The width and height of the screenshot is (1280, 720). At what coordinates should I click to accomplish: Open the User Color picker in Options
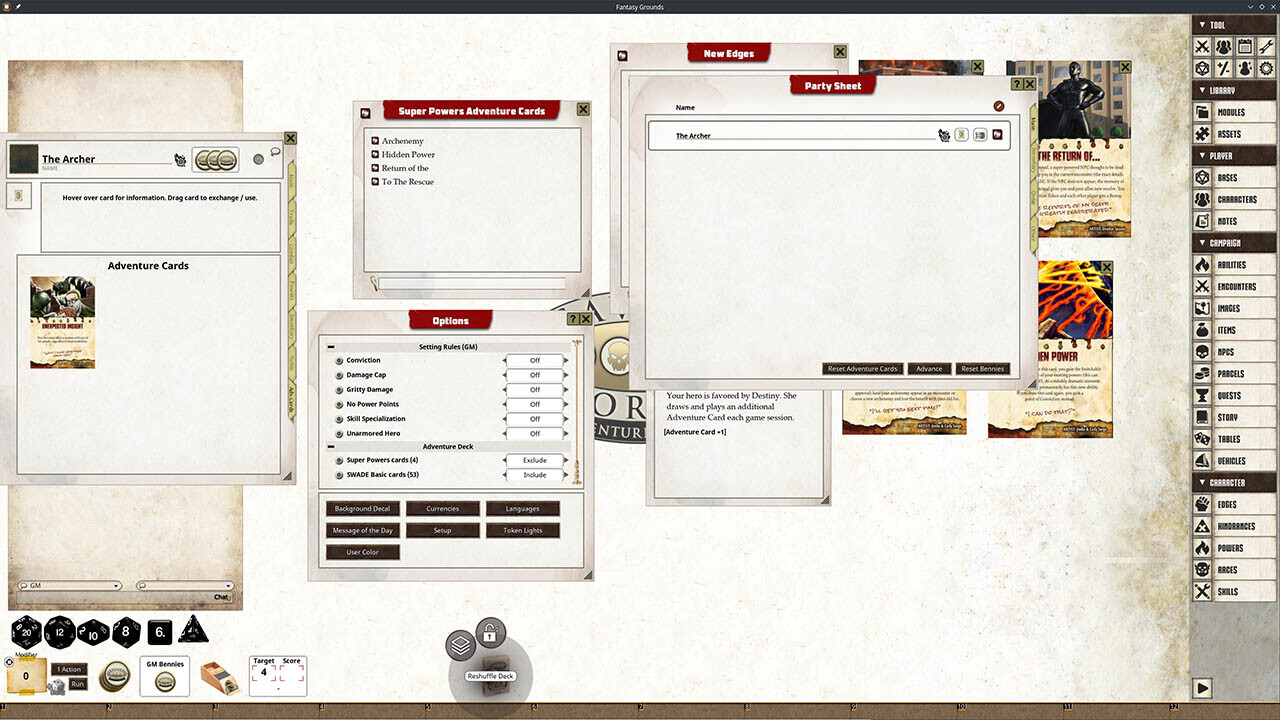(x=361, y=551)
